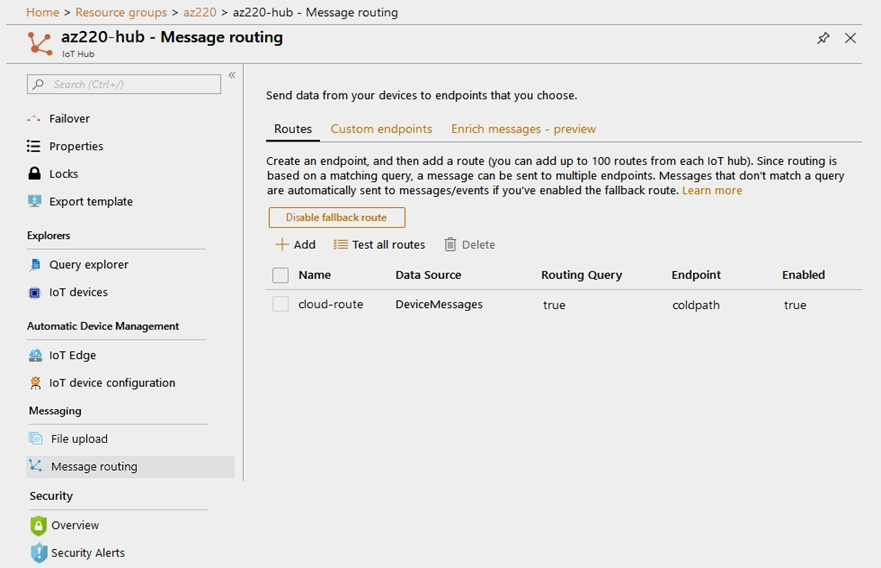The image size is (881, 568).
Task: Go to Resource groups in breadcrumb
Action: tap(133, 12)
